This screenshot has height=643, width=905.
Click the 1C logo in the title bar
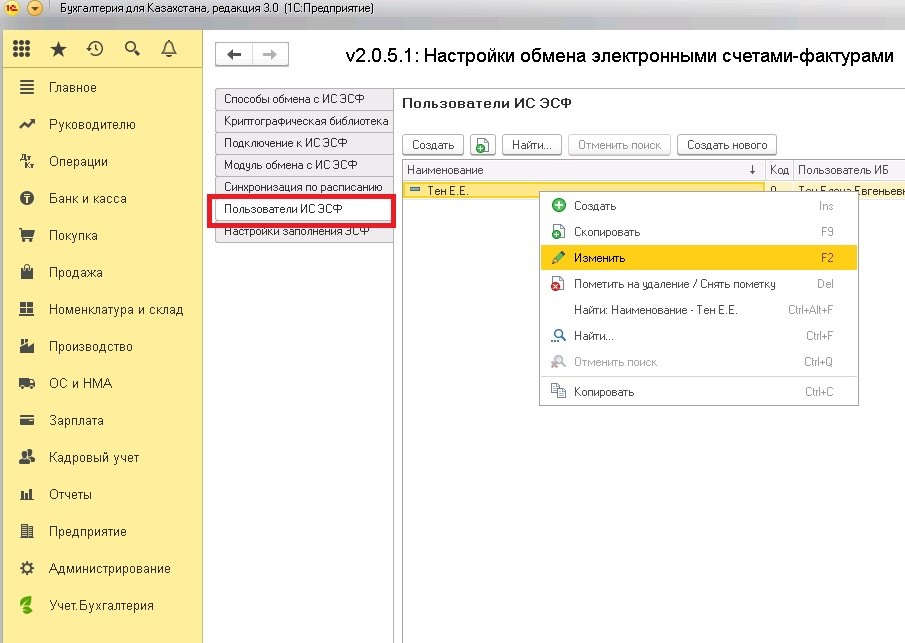[11, 8]
